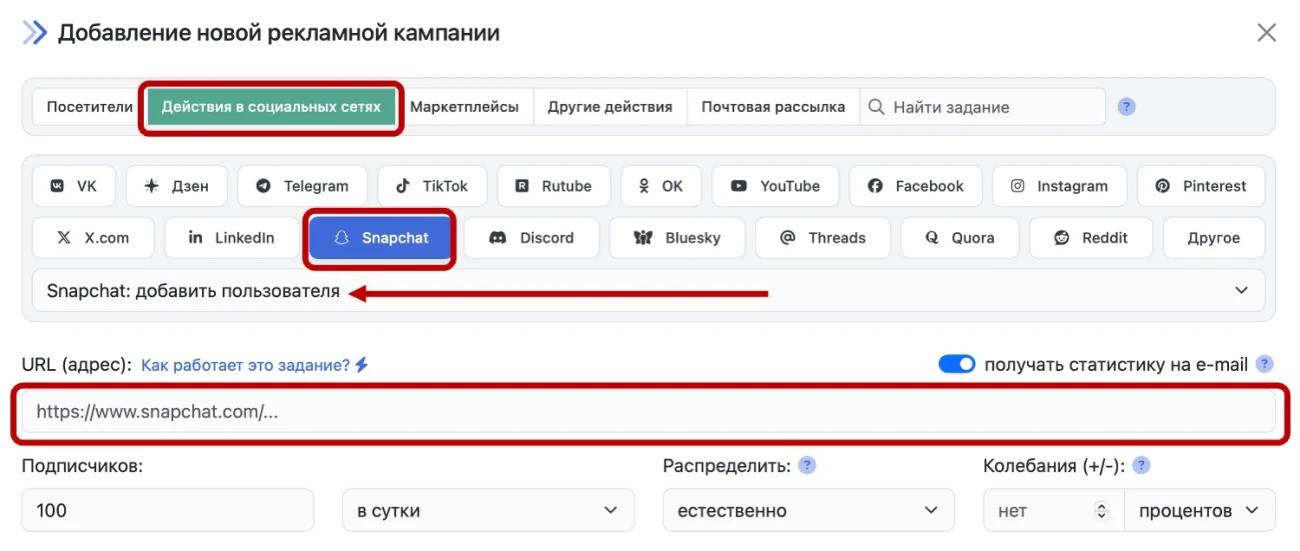
Task: Click the help icon next to Распределить
Action: pyautogui.click(x=807, y=465)
